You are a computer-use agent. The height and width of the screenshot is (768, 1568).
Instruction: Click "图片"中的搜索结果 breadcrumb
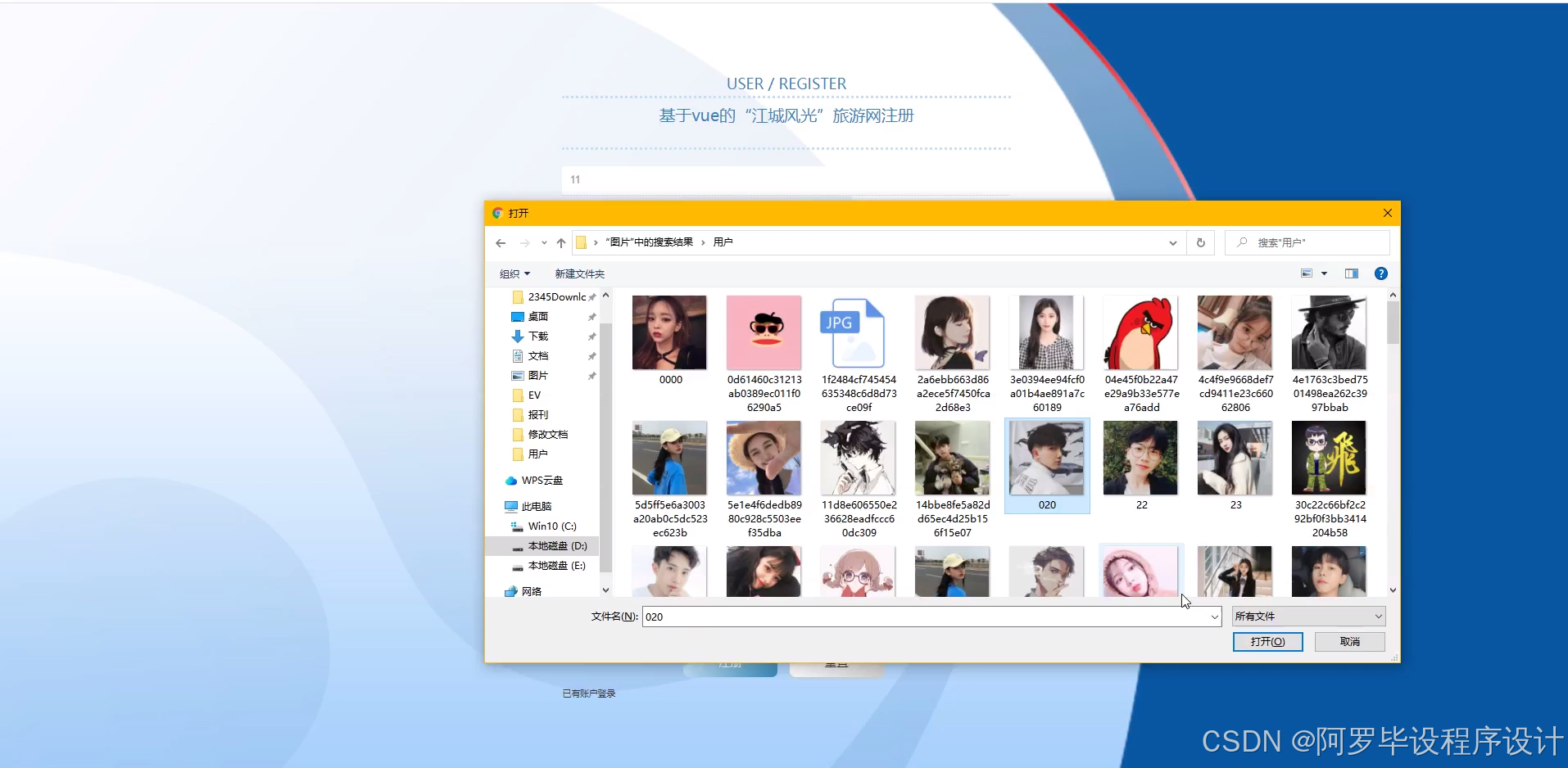pyautogui.click(x=649, y=242)
